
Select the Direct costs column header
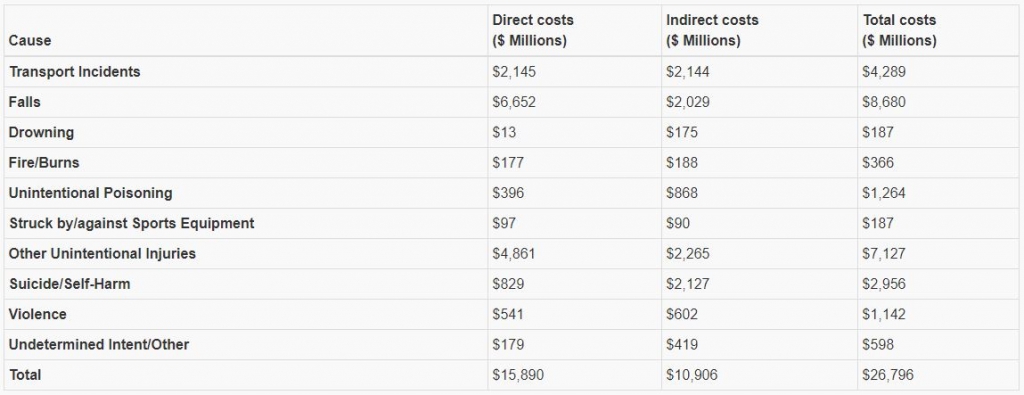[533, 30]
